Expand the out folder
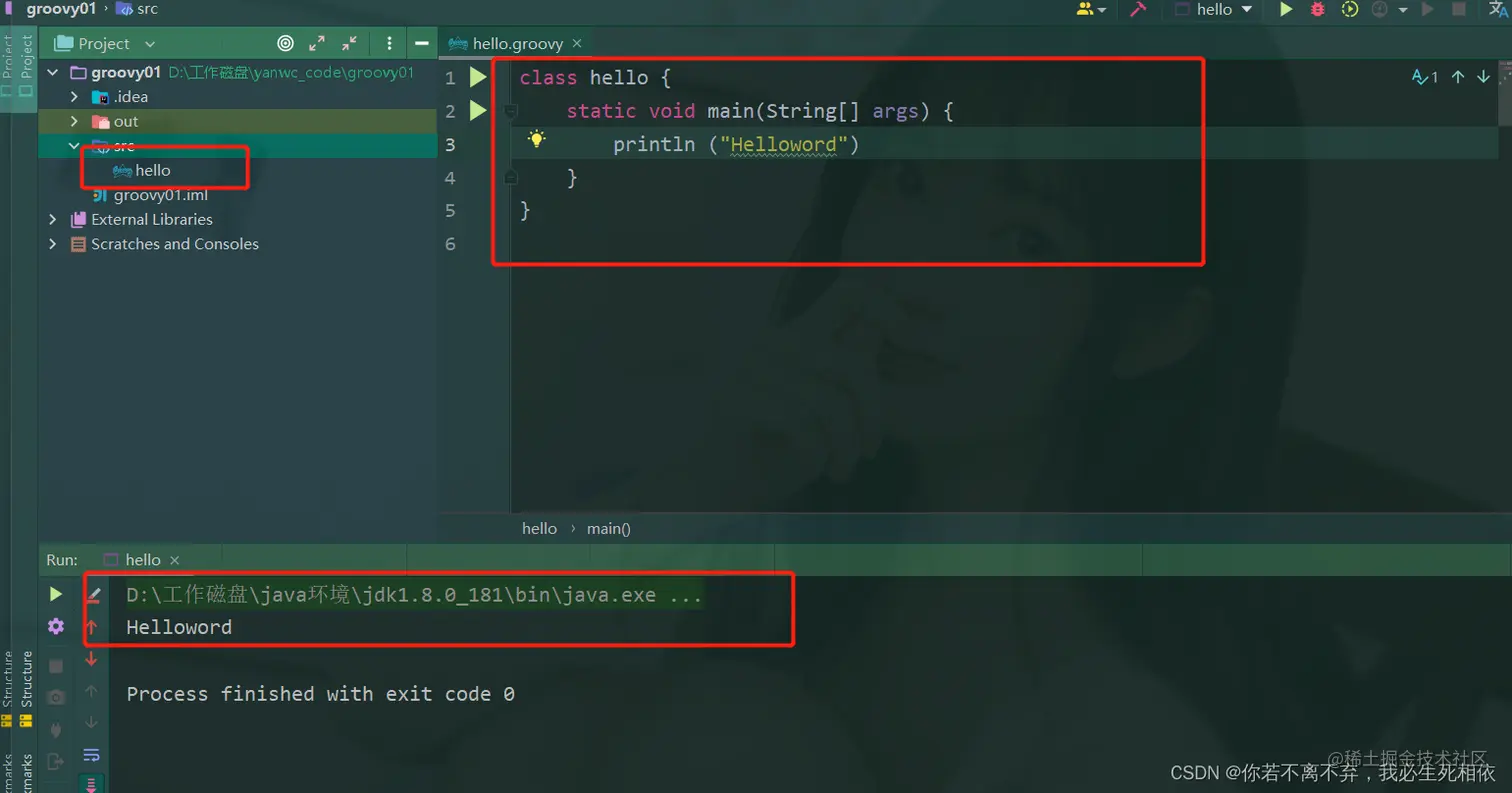1512x793 pixels. pyautogui.click(x=74, y=121)
